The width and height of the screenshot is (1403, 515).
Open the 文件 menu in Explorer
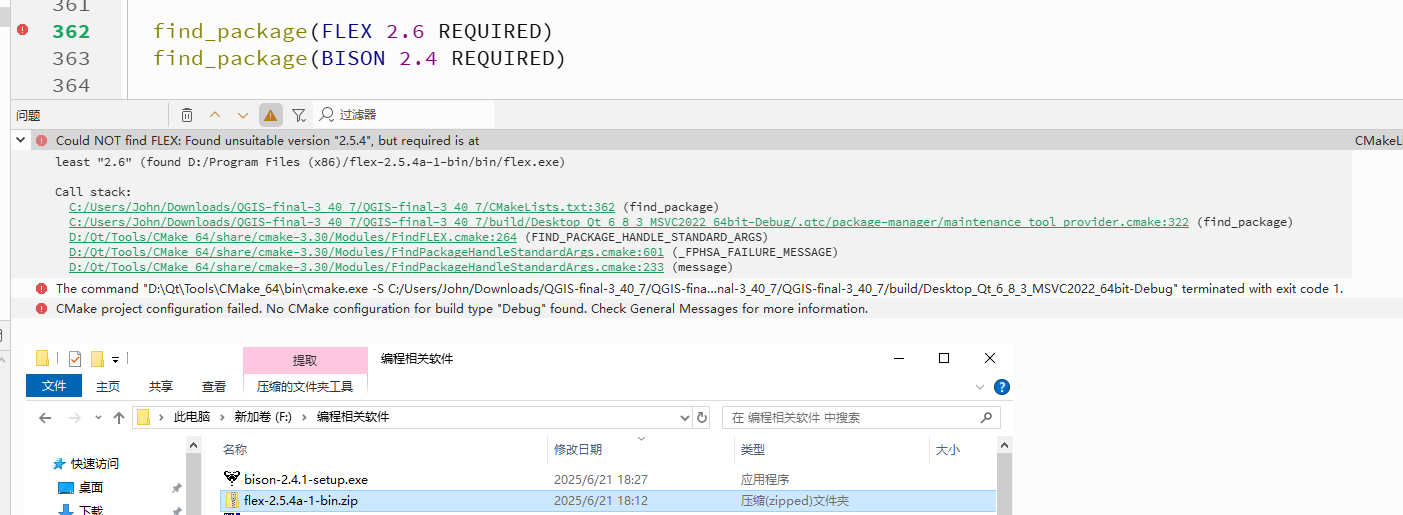(x=54, y=386)
